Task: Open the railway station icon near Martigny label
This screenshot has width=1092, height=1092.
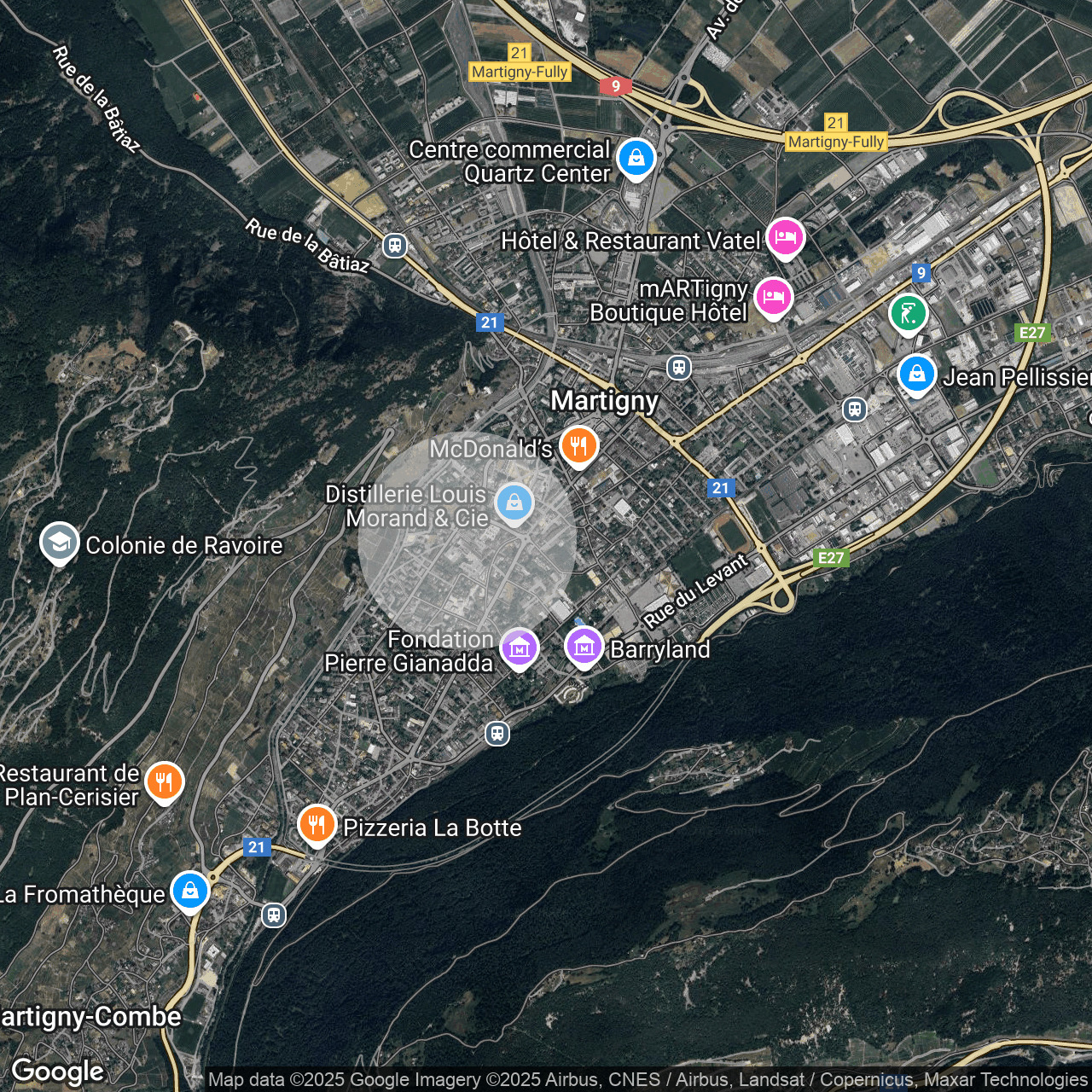Action: [x=678, y=367]
